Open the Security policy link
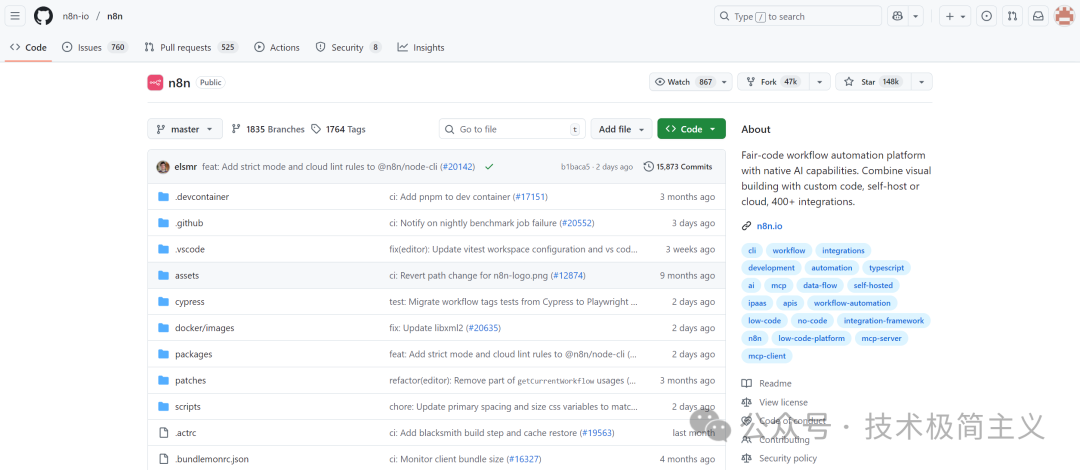1080x470 pixels. tap(787, 458)
